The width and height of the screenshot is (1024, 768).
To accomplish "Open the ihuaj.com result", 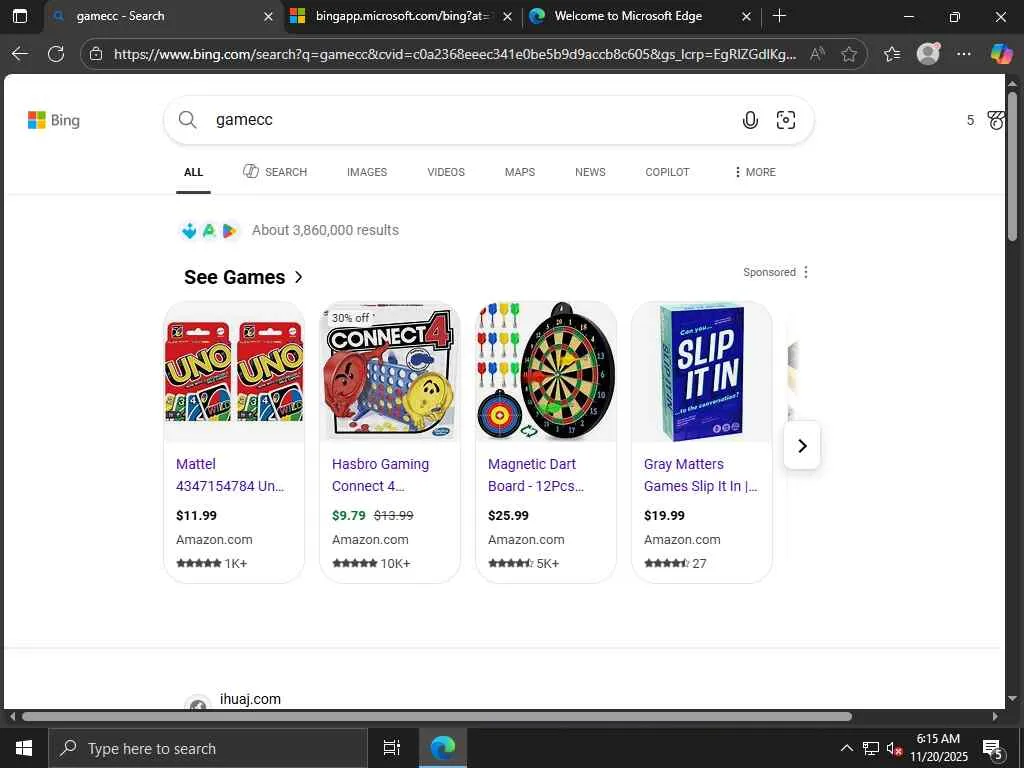I will (250, 699).
